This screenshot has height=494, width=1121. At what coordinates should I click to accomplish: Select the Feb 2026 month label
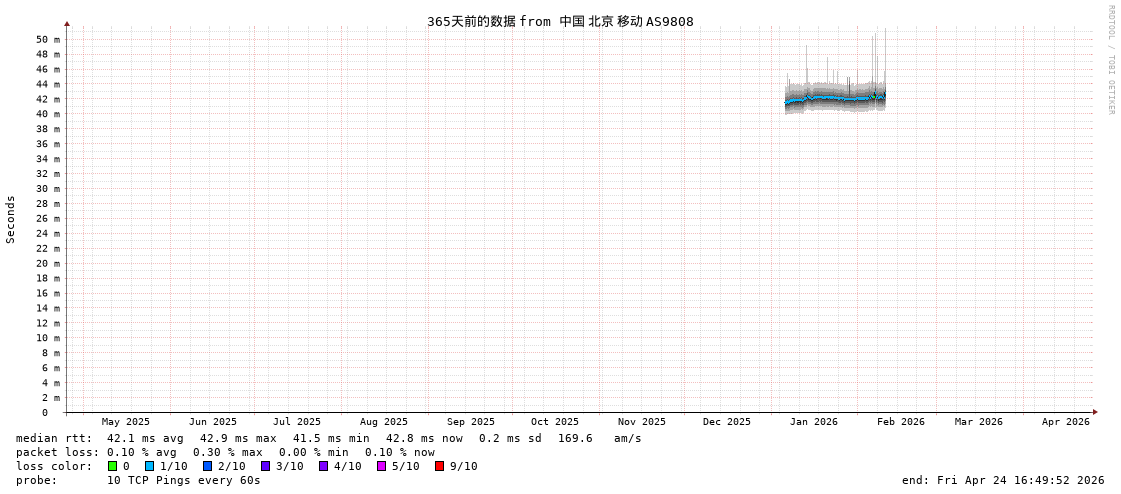(x=900, y=422)
